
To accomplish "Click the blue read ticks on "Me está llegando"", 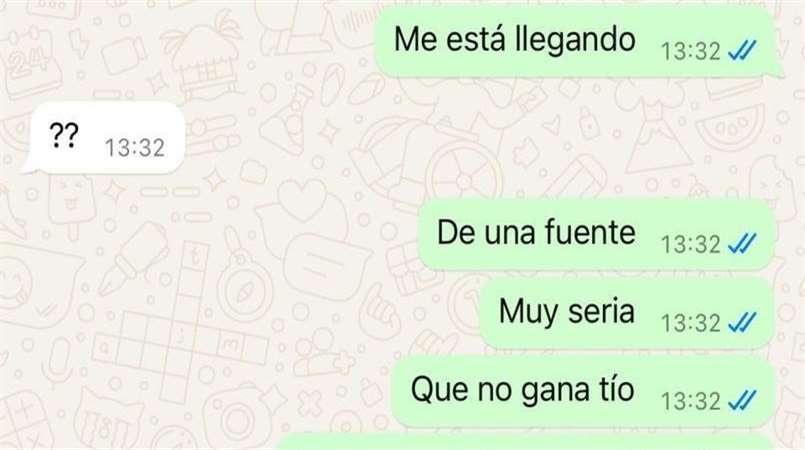I will point(742,51).
